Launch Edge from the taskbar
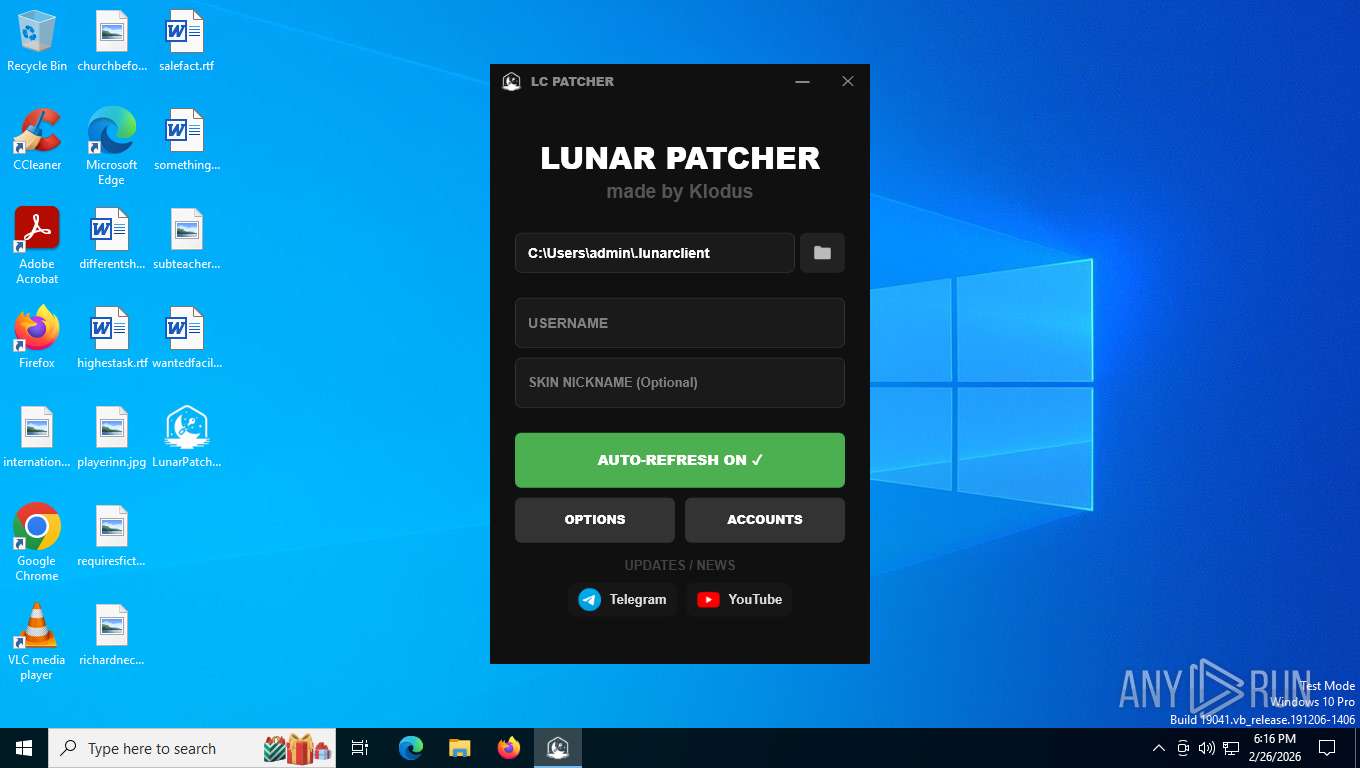 click(411, 748)
